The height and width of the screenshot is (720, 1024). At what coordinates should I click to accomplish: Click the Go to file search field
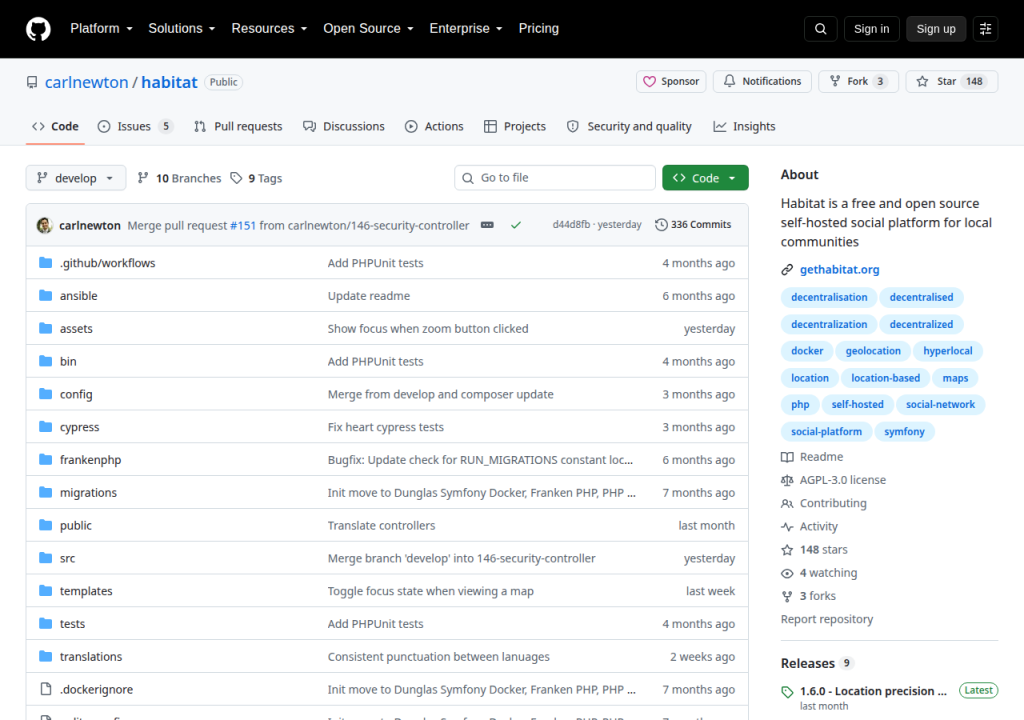555,178
